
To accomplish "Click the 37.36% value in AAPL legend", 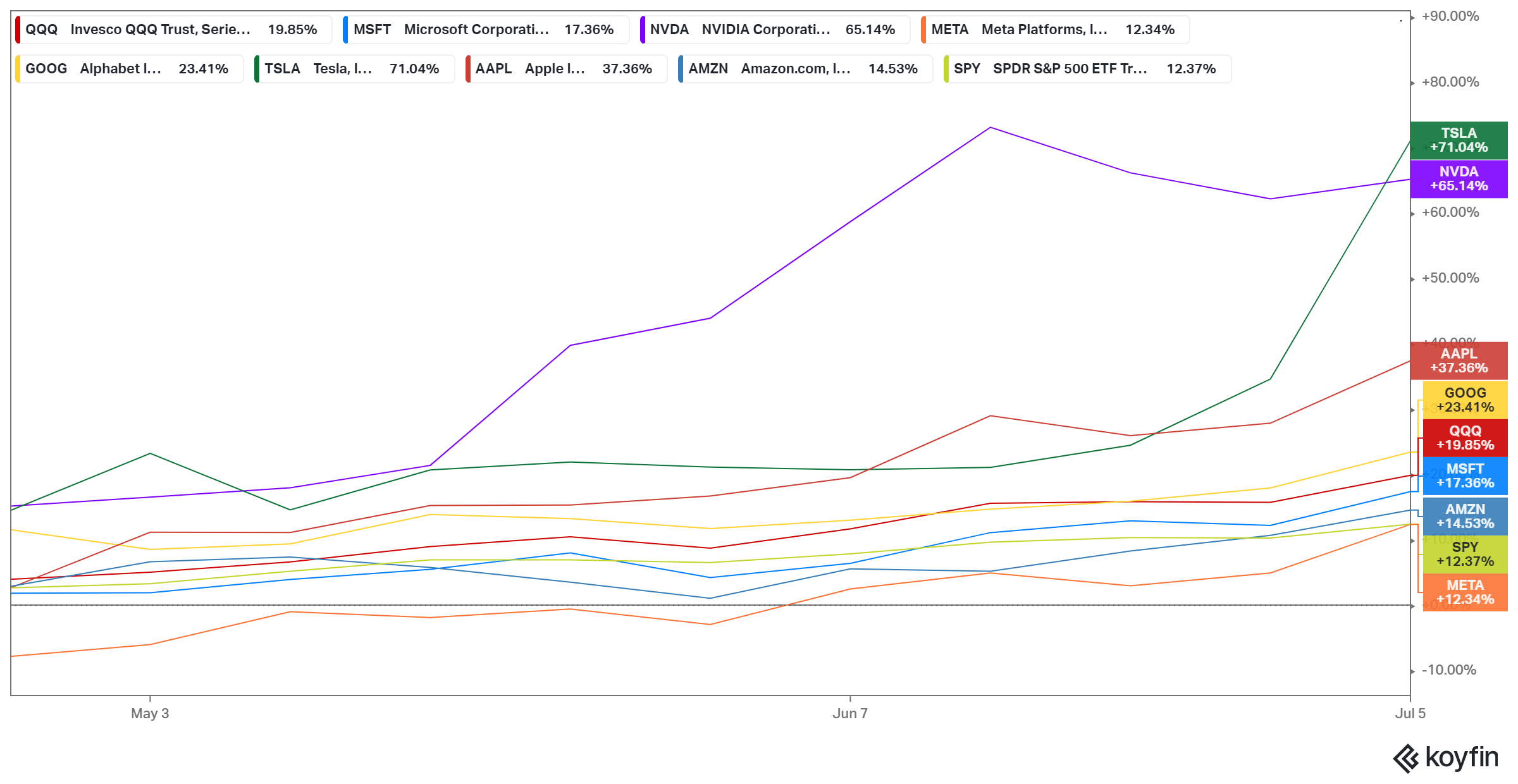I will coord(627,69).
